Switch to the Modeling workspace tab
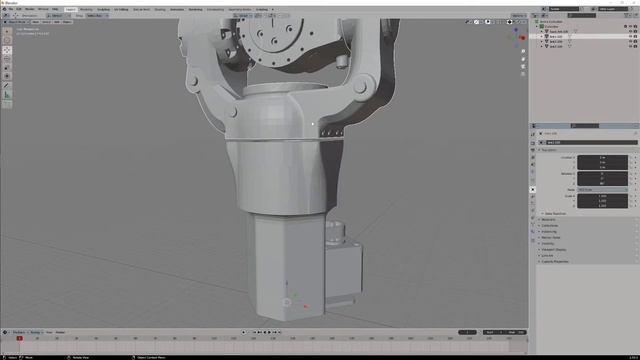This screenshot has width=640, height=360. [86, 9]
